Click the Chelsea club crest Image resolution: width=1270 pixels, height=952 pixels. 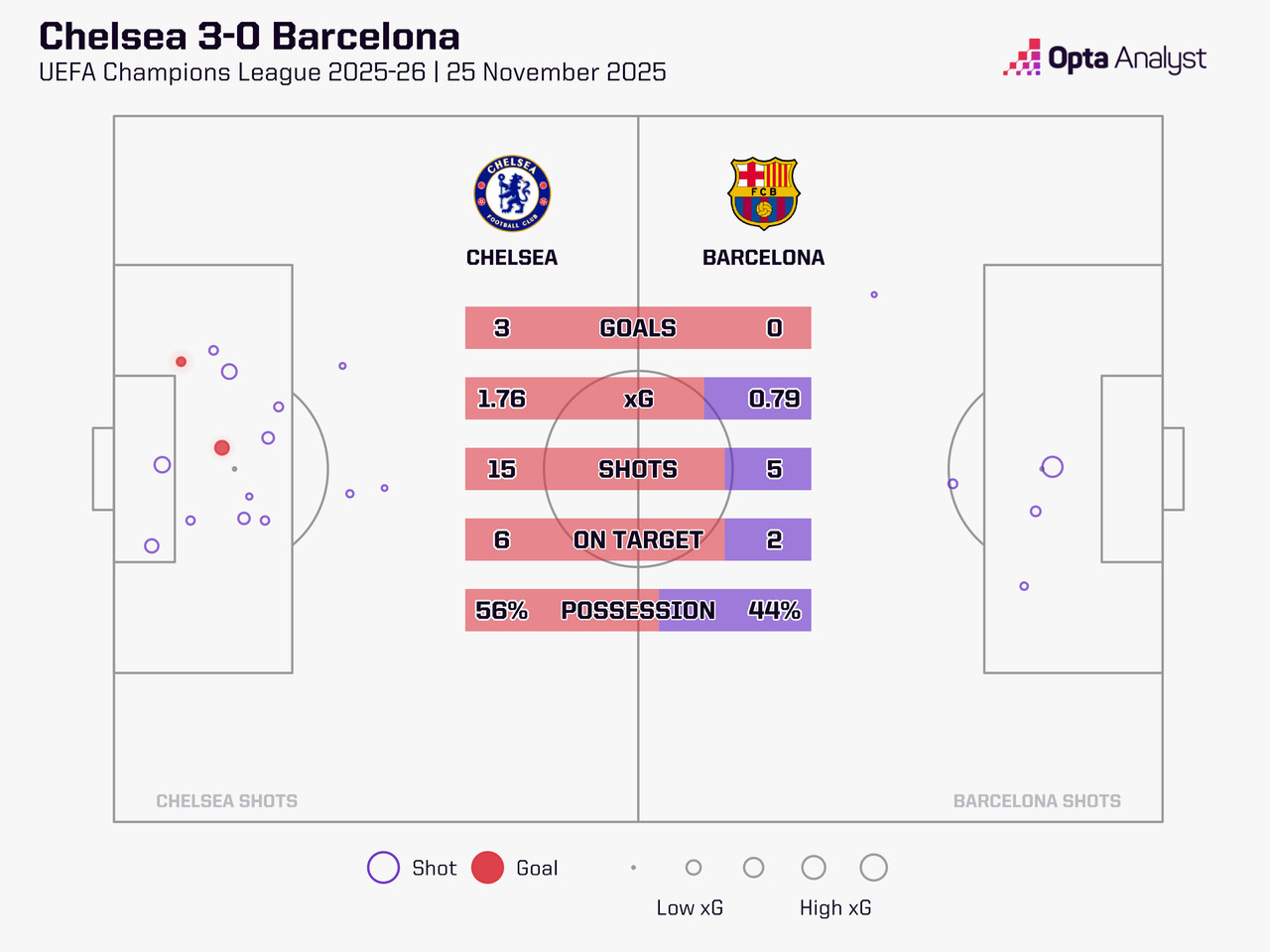512,194
